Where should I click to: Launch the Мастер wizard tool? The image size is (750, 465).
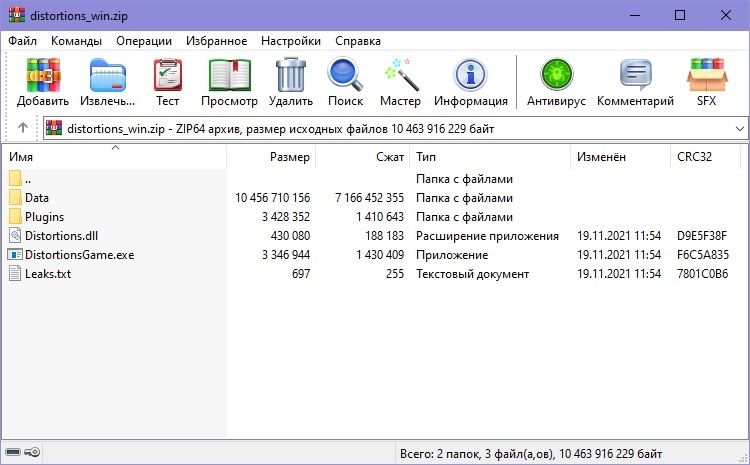[x=400, y=82]
